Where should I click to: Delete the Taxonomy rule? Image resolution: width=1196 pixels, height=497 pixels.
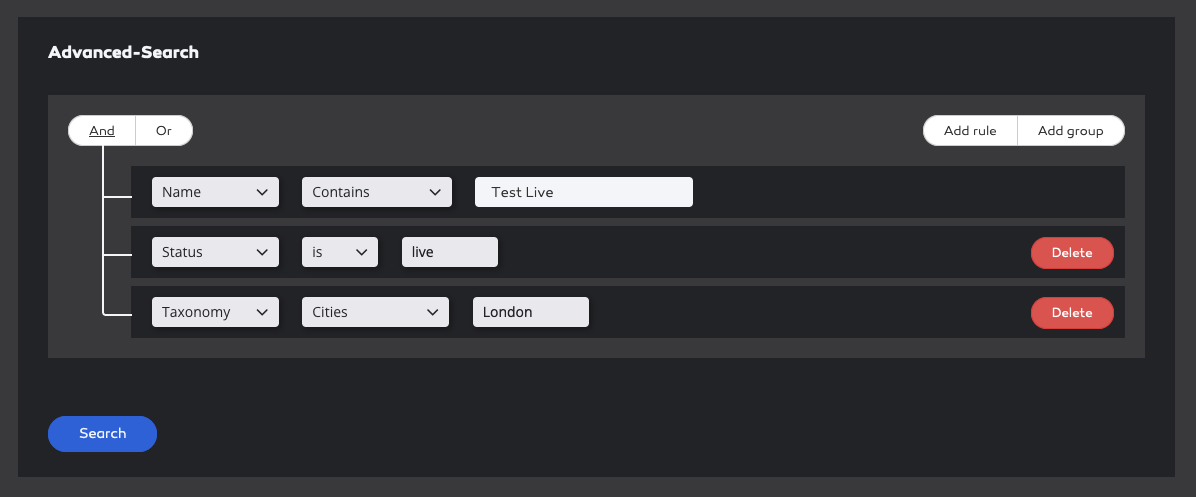point(1072,313)
